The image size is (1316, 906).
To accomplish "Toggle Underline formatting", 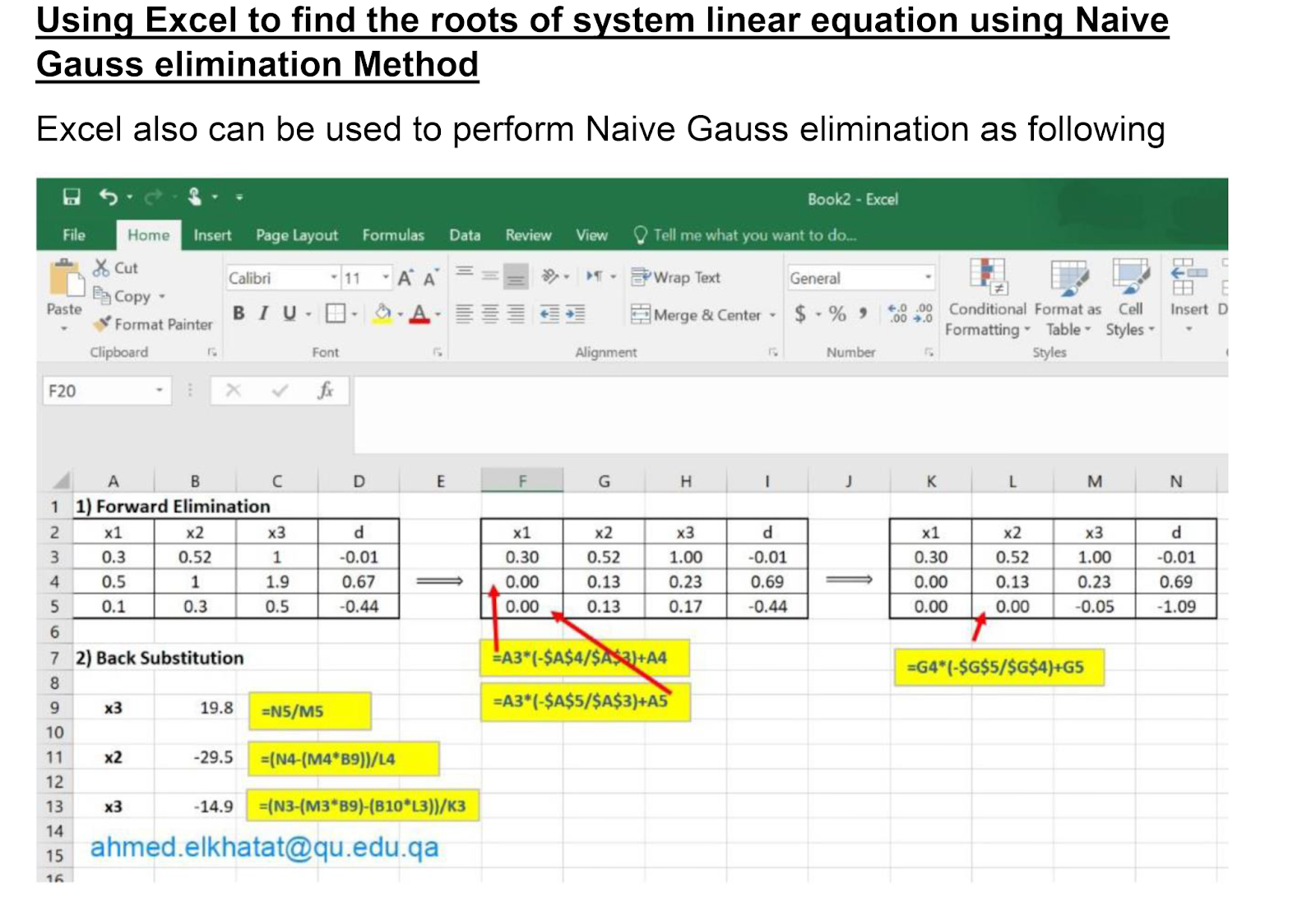I will pos(290,313).
